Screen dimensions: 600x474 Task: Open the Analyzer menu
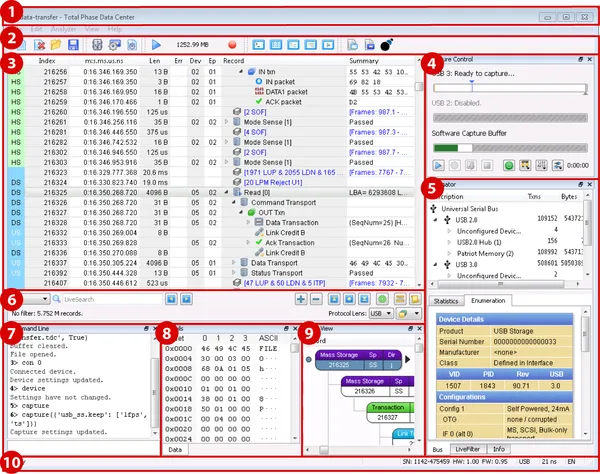point(63,29)
